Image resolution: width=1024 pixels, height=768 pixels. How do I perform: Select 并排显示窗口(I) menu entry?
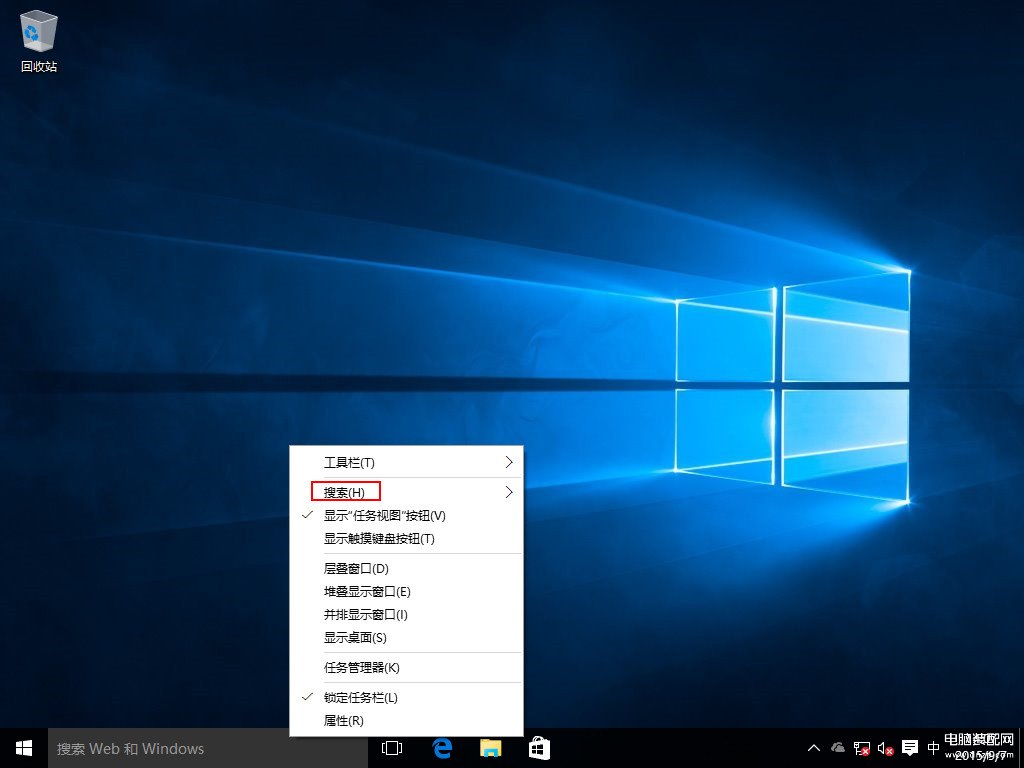[x=406, y=615]
